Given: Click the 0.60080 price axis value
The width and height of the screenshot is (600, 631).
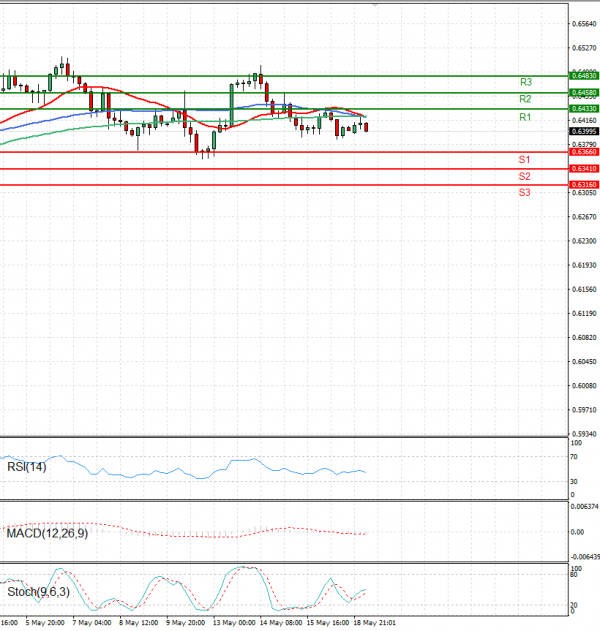Looking at the screenshot, I should click(x=584, y=386).
